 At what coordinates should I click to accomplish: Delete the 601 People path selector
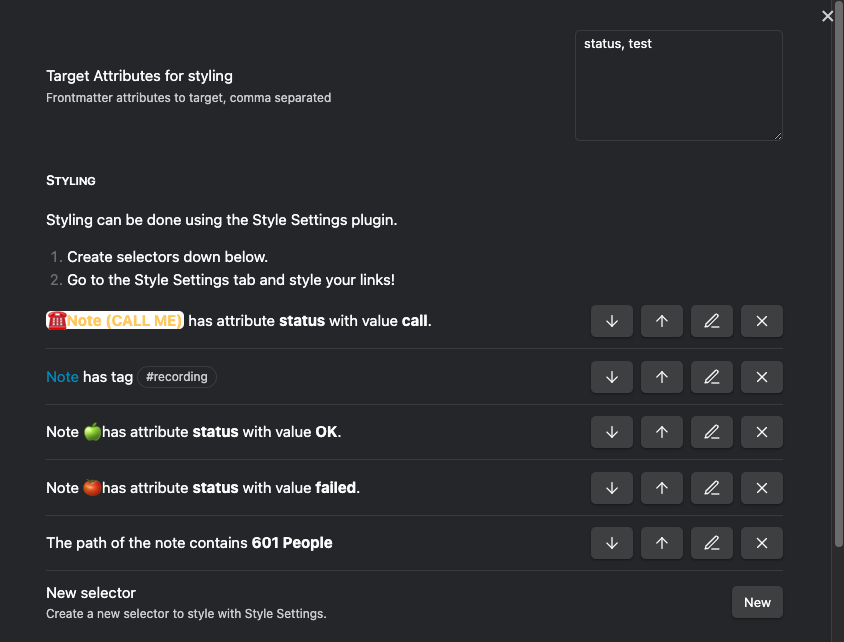(x=762, y=543)
